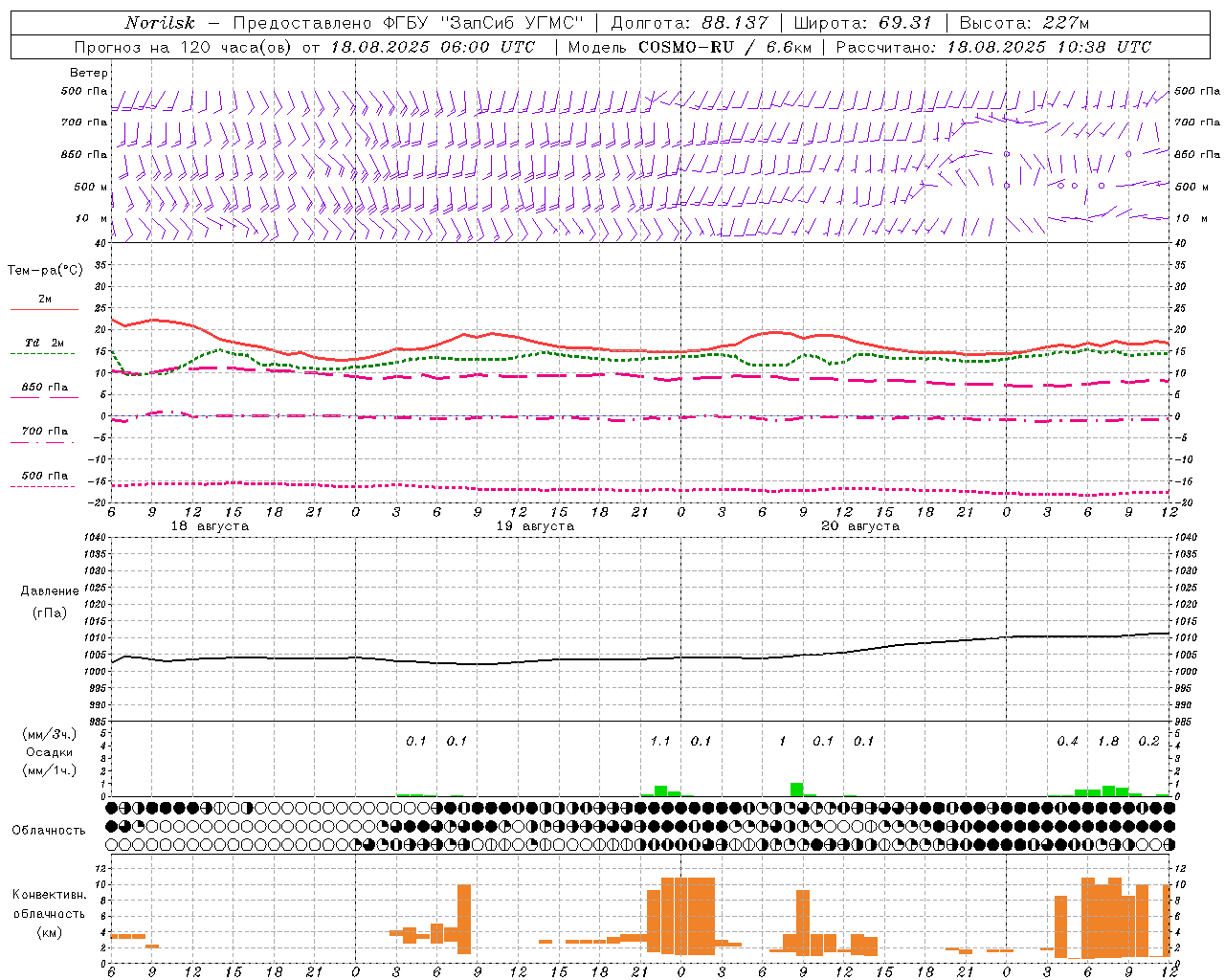
Task: Click the Norilsk station title
Action: (x=160, y=23)
